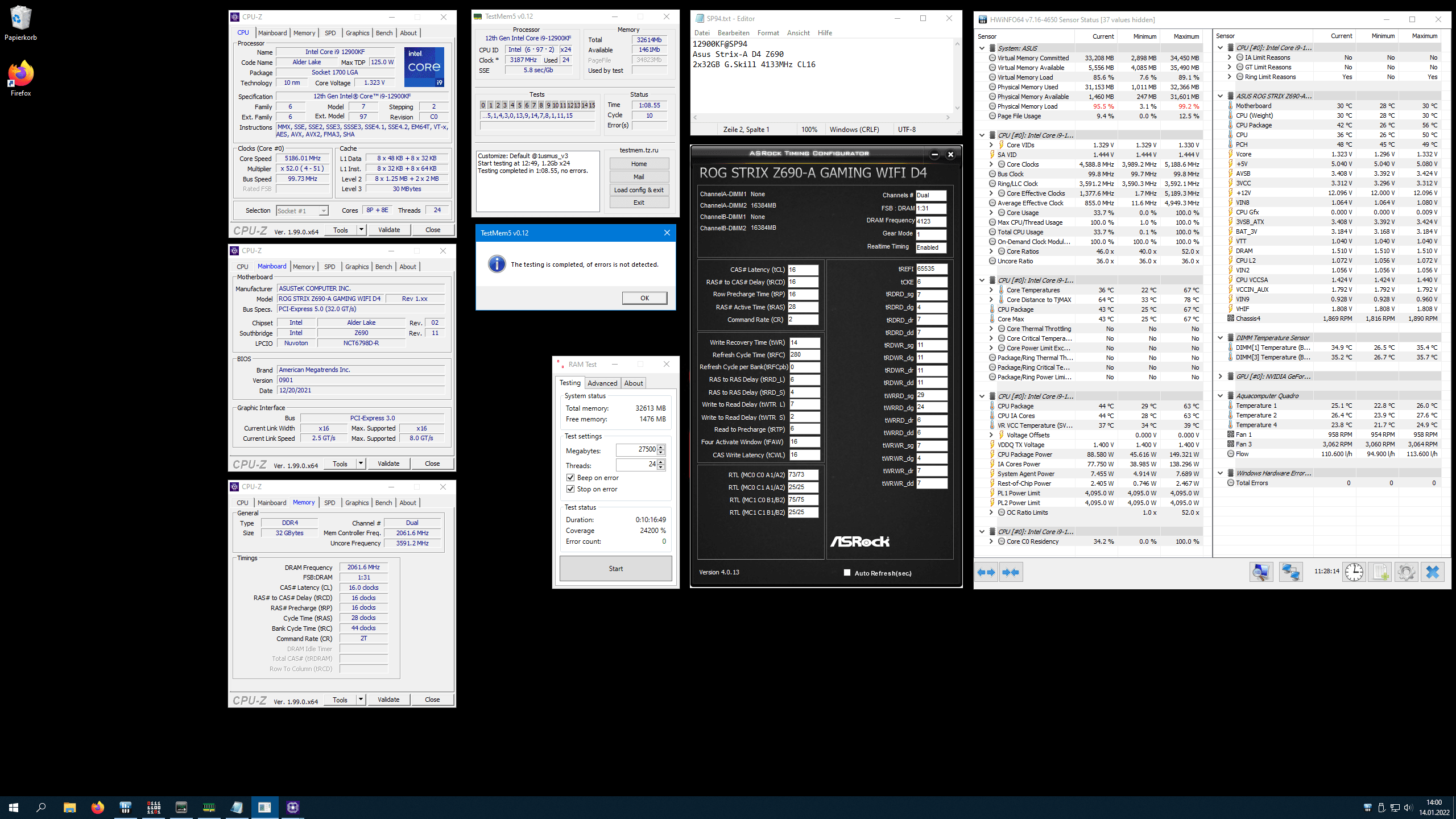Click HWiNFO shrink columns arrows icon
1456x819 pixels.
pyautogui.click(x=1011, y=572)
